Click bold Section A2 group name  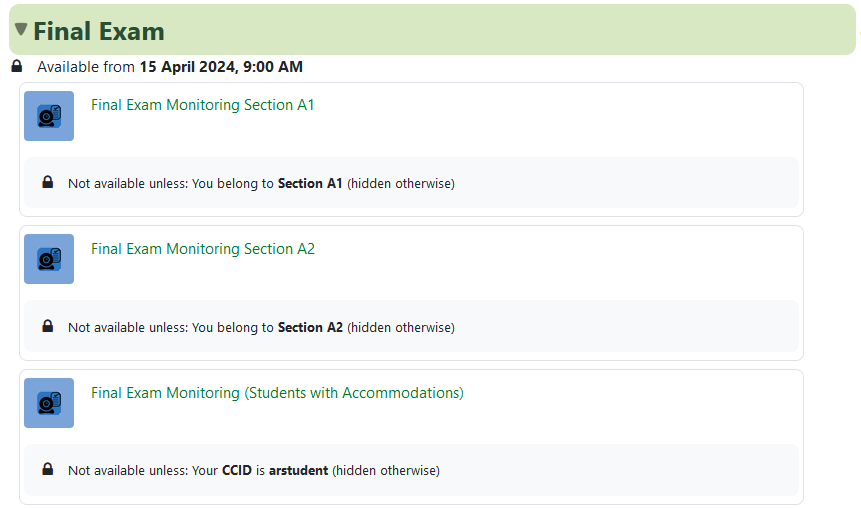coord(310,327)
